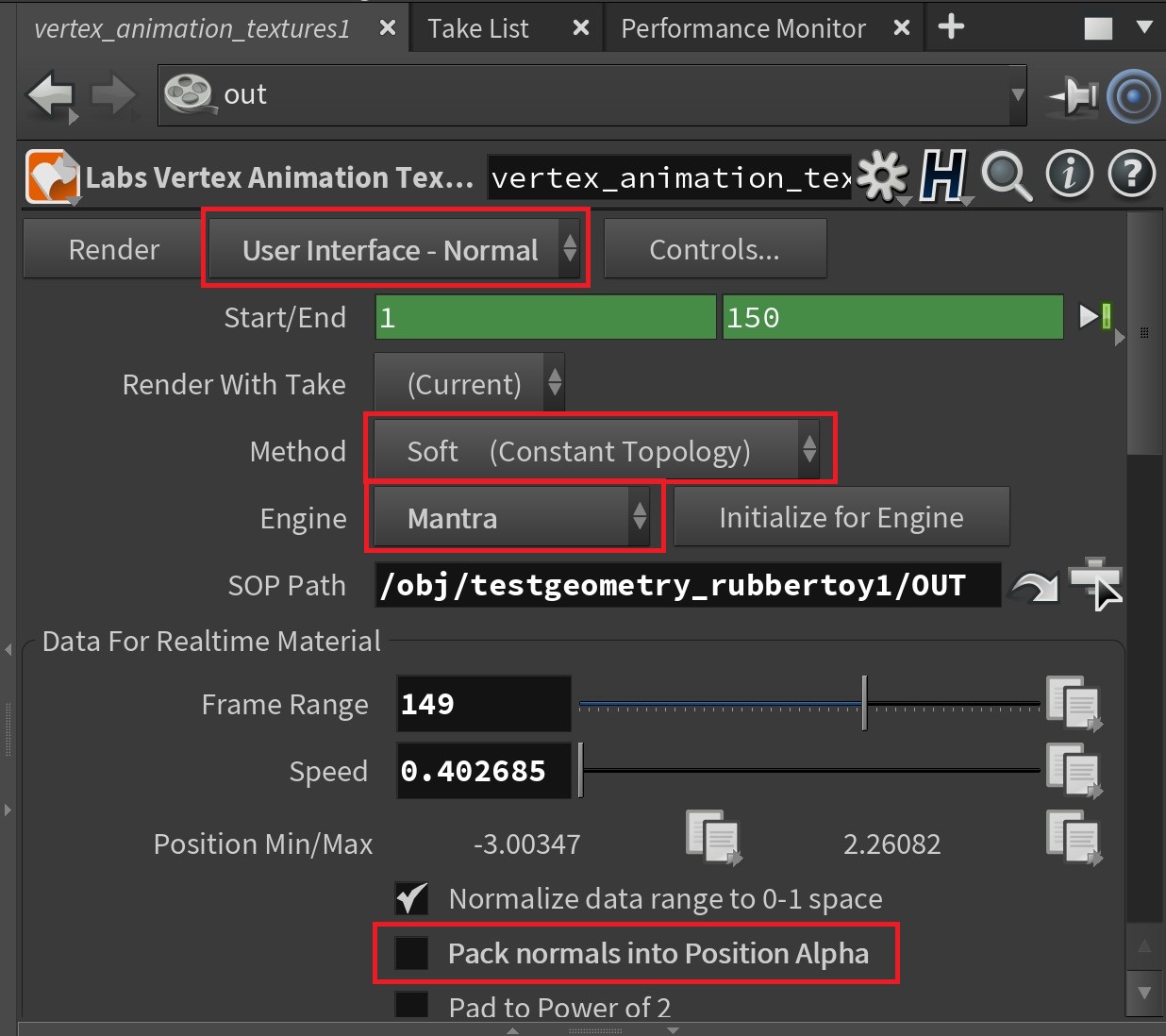Click the Position Min/Max label

click(263, 844)
